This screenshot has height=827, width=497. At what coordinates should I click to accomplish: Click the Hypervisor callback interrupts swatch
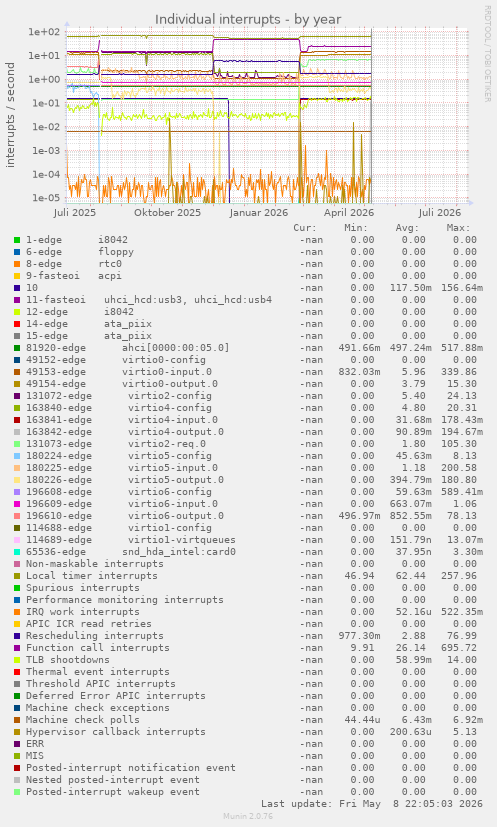pos(17,732)
